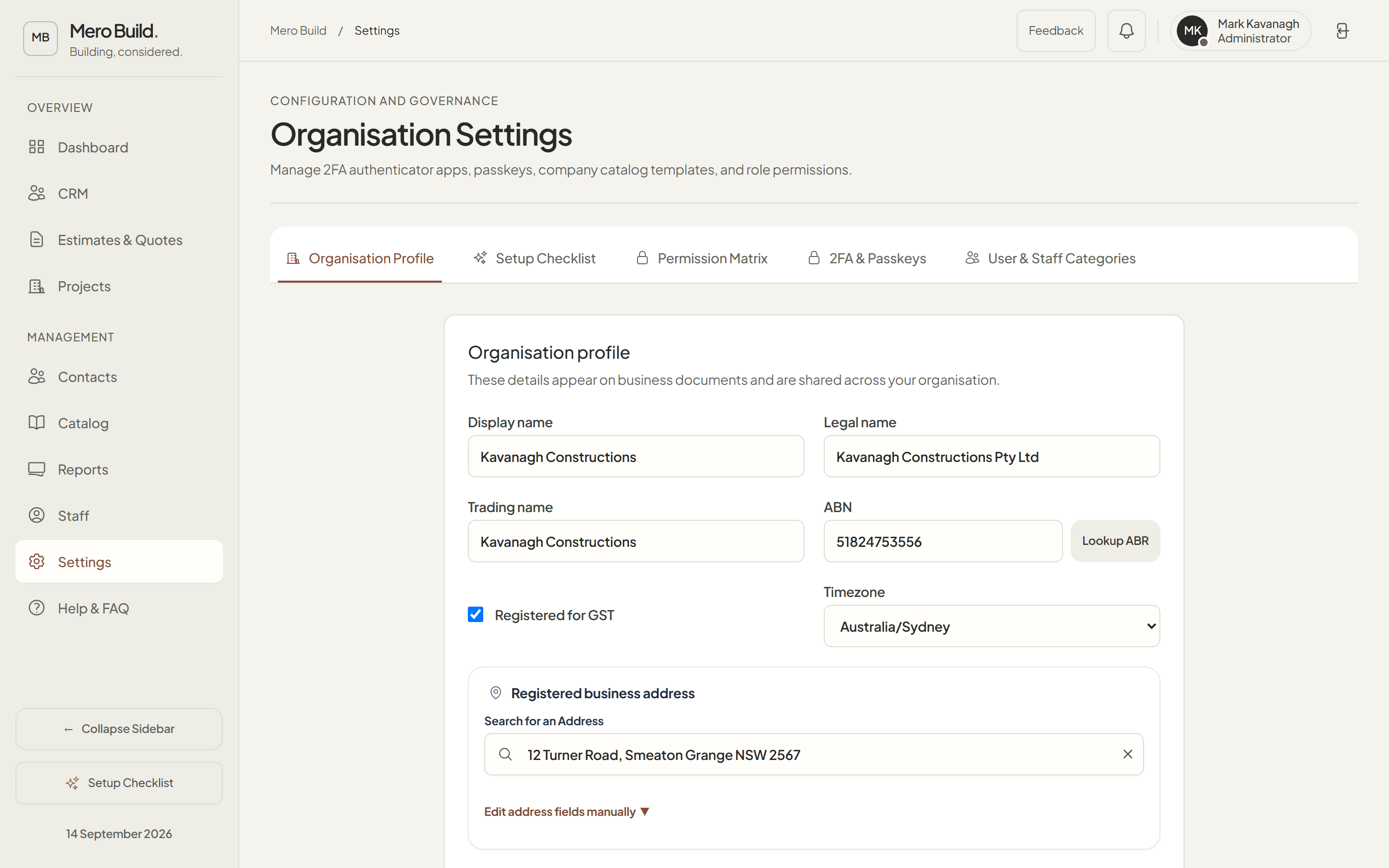Image resolution: width=1389 pixels, height=868 pixels.
Task: Click the Legal name field
Action: pos(991,456)
